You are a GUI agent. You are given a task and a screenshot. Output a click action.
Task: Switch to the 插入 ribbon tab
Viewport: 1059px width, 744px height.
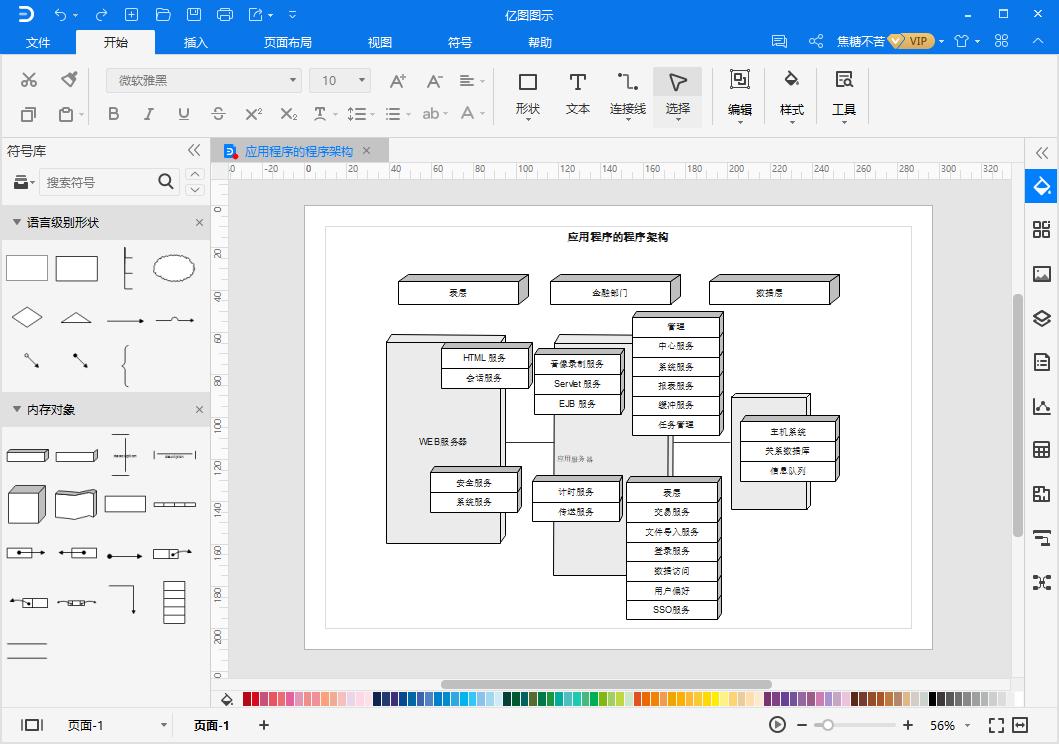pos(196,42)
